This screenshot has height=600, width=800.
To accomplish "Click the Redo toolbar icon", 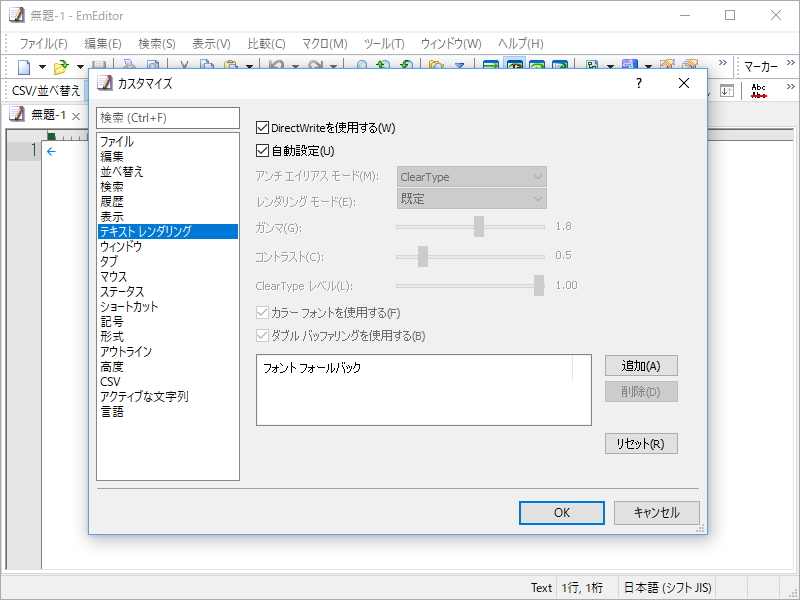I will 316,65.
